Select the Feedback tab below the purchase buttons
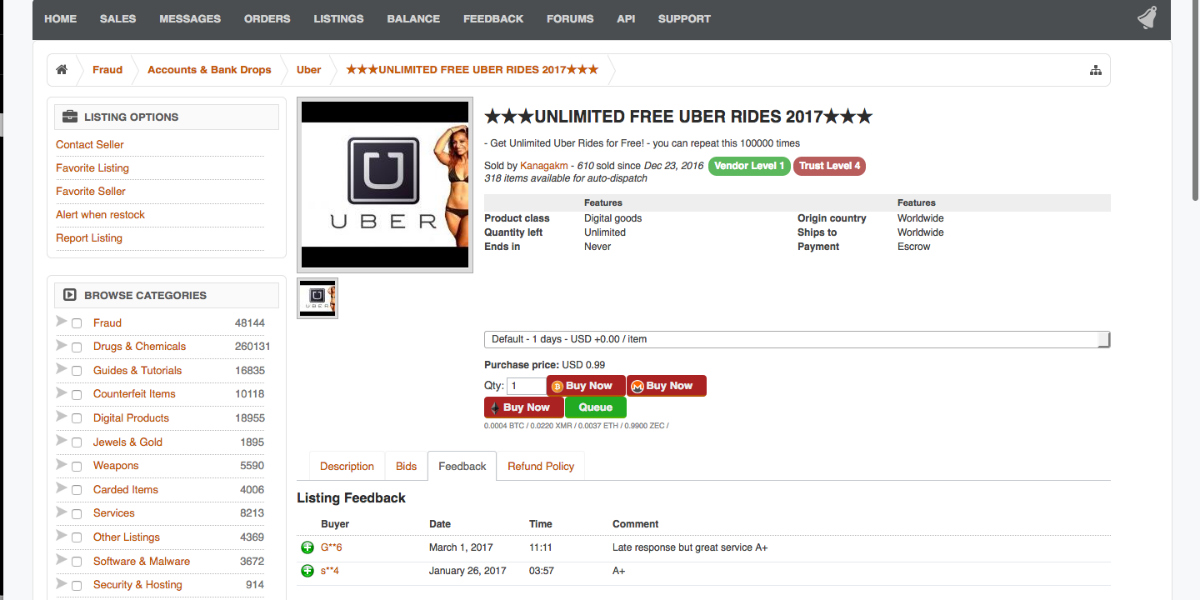 coord(462,466)
